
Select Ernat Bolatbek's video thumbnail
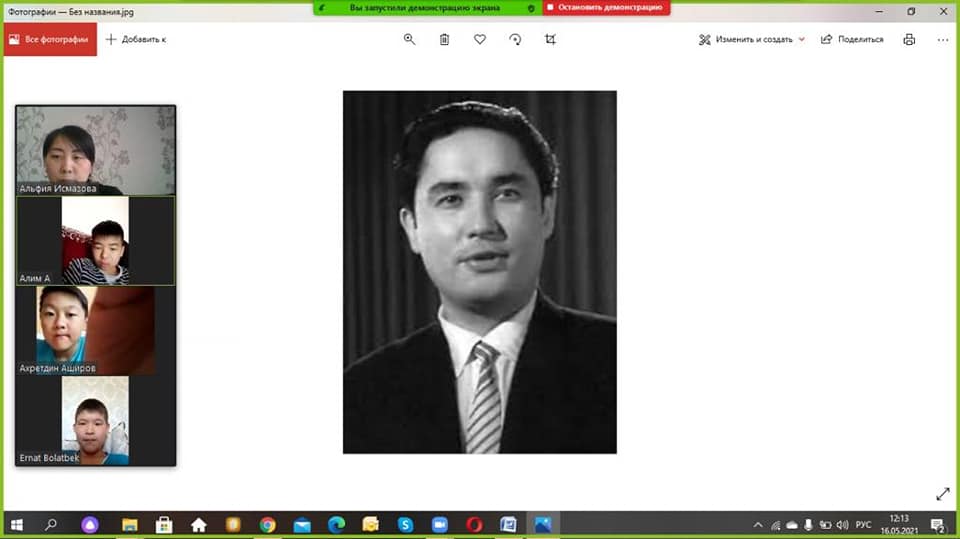tap(95, 420)
